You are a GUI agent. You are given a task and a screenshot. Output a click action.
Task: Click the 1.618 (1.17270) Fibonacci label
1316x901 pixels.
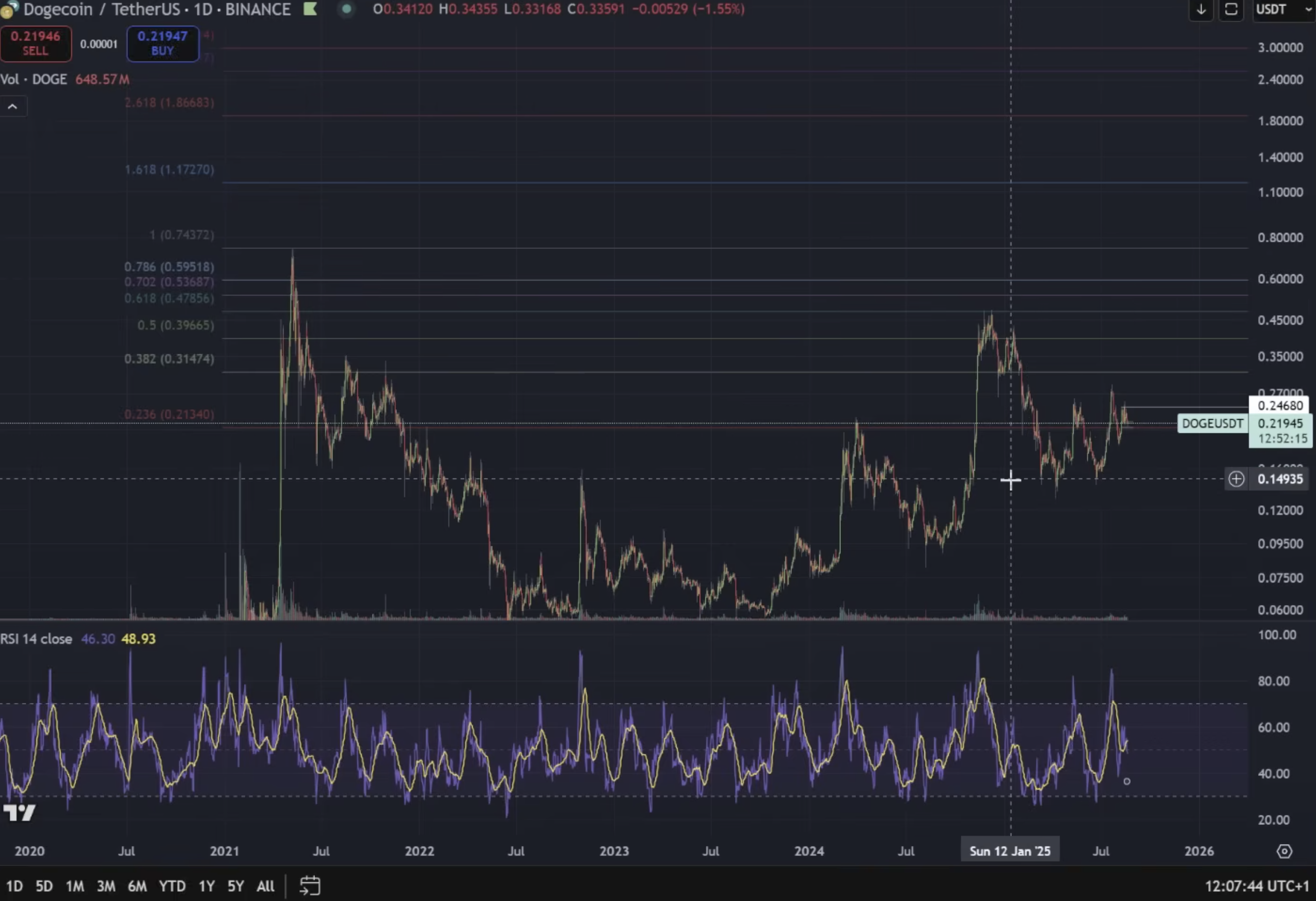(169, 170)
